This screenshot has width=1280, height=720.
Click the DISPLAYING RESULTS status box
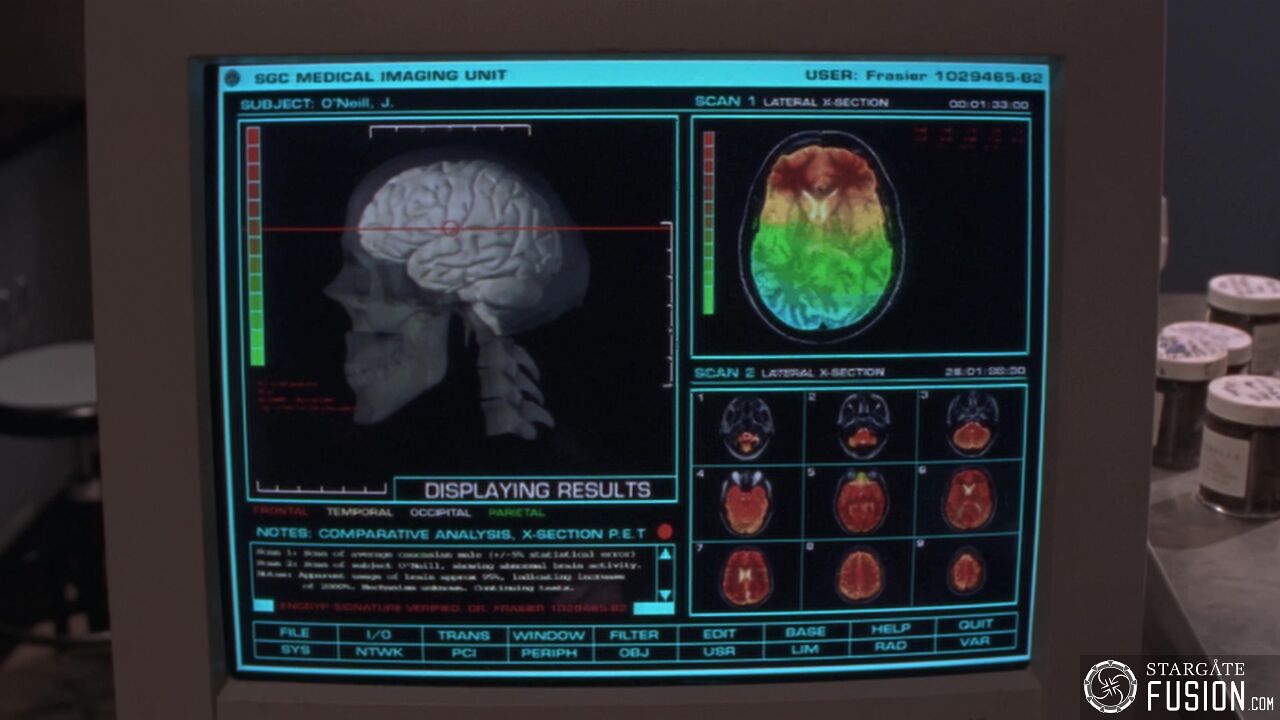coord(537,490)
